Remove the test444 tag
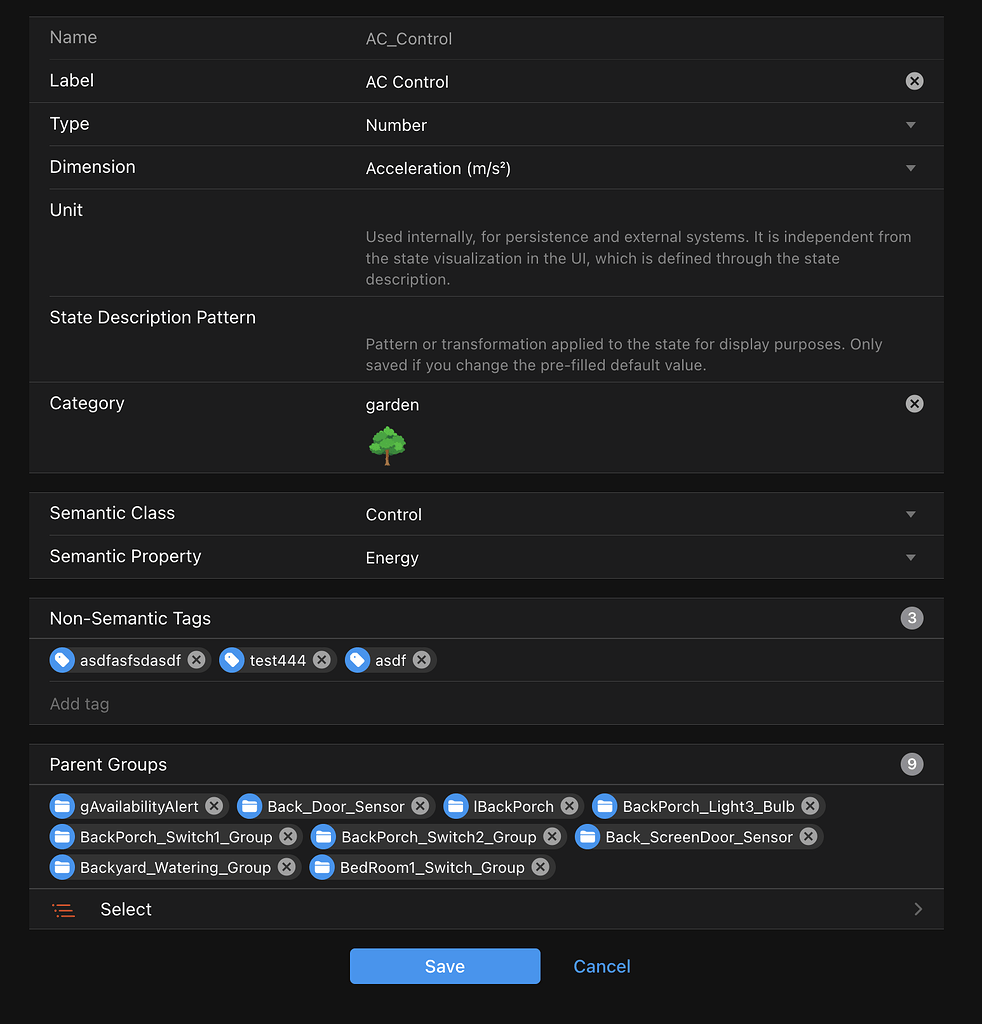 321,660
